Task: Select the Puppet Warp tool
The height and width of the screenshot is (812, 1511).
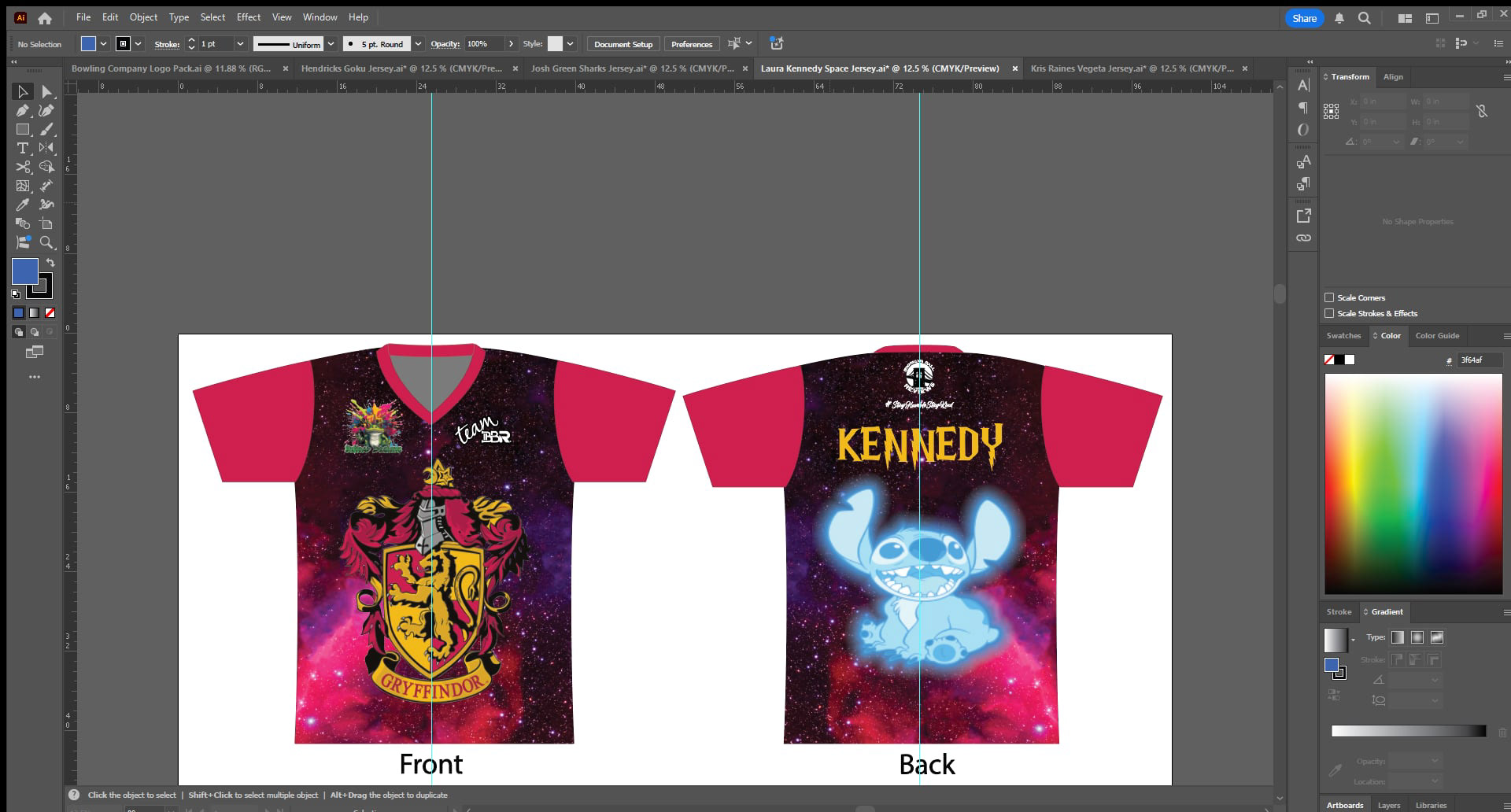Action: point(46,205)
